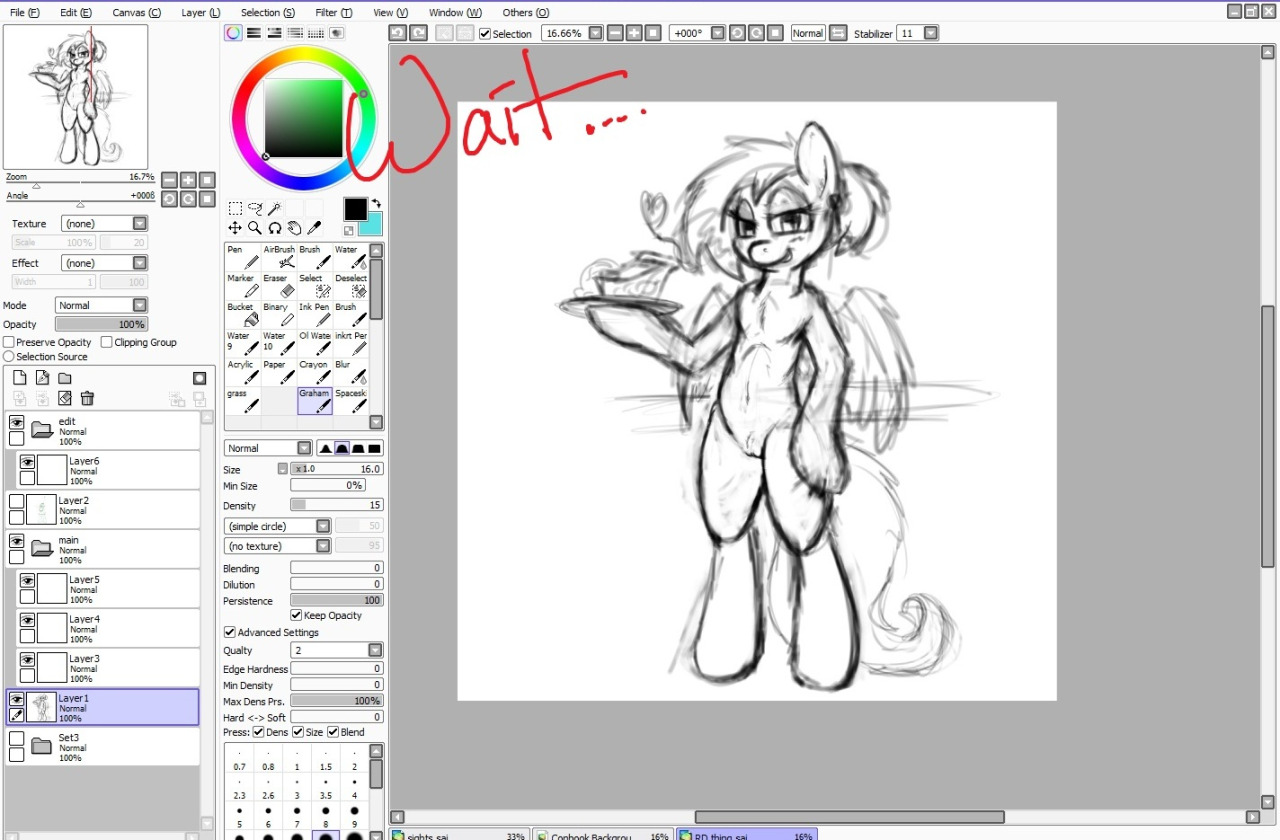Open the Filter menu
The height and width of the screenshot is (840, 1280).
(x=333, y=12)
